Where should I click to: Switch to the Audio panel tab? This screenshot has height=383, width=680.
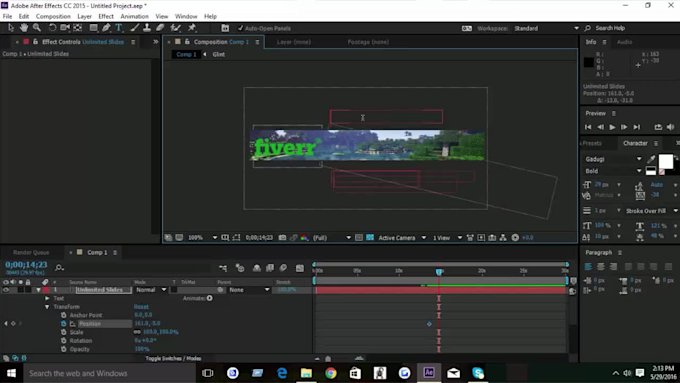tap(624, 42)
